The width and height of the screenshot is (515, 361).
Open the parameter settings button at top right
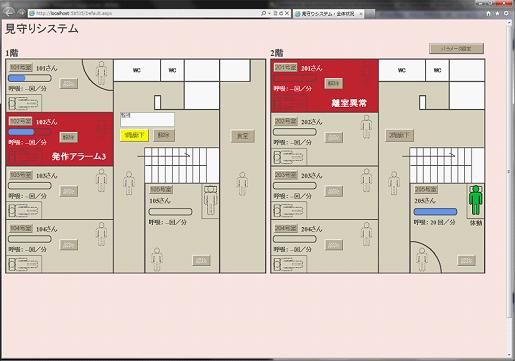(x=456, y=48)
